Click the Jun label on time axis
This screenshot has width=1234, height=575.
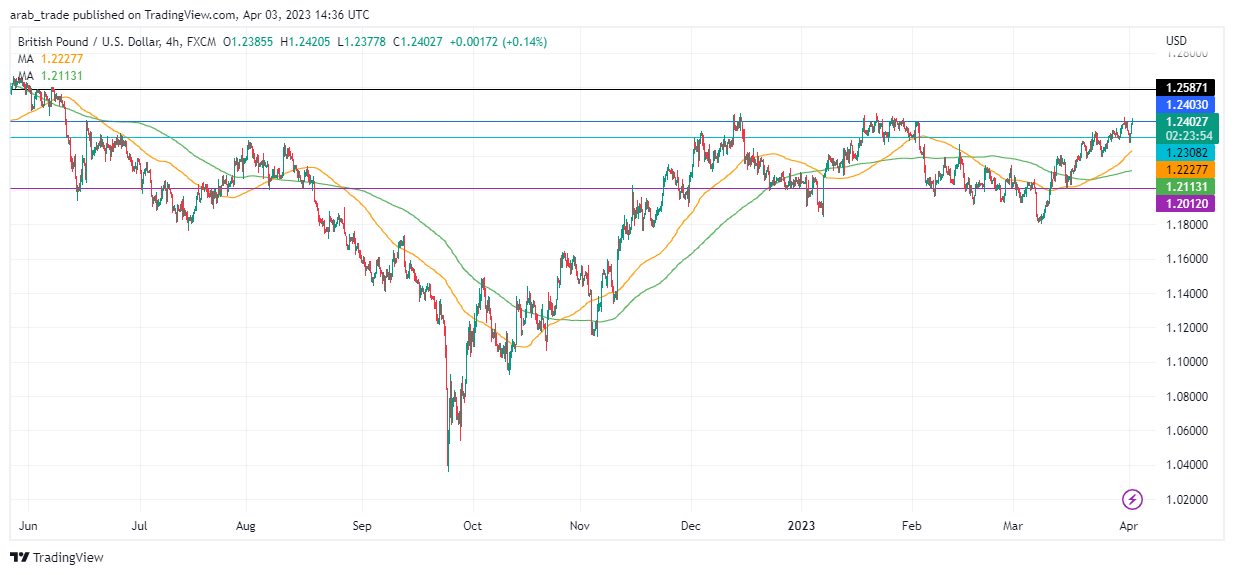point(27,524)
